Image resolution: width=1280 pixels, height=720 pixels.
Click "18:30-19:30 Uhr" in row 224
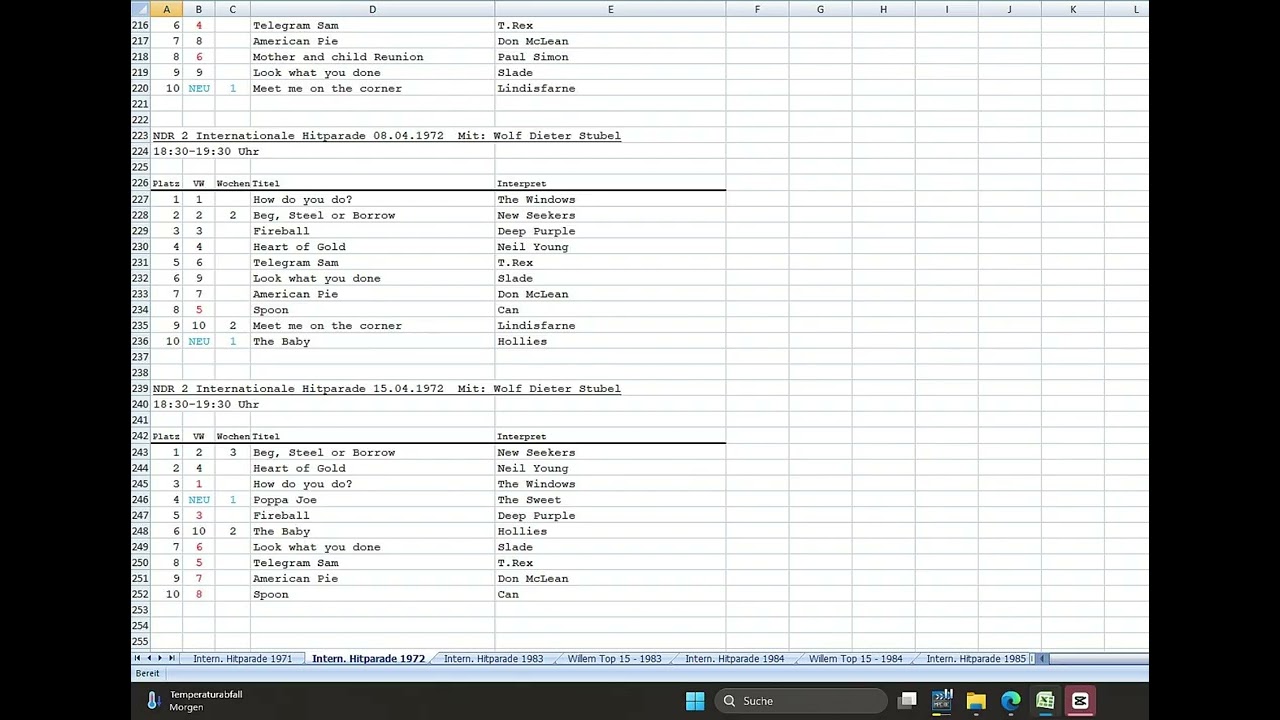pos(206,152)
